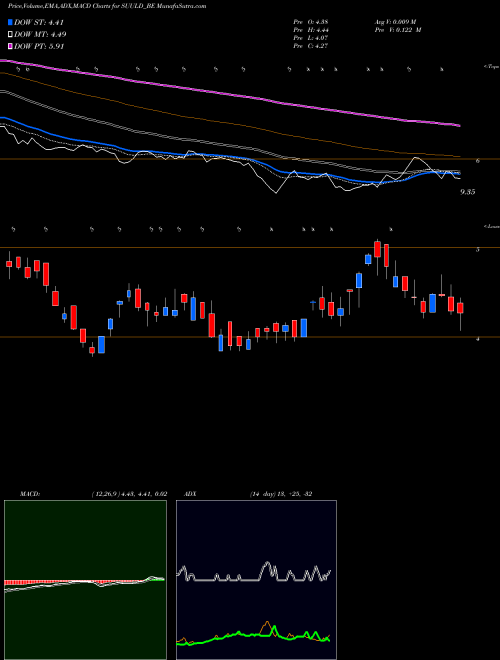Click the highest red candlestick near level 5
This screenshot has width=500, height=660.
coord(378,249)
